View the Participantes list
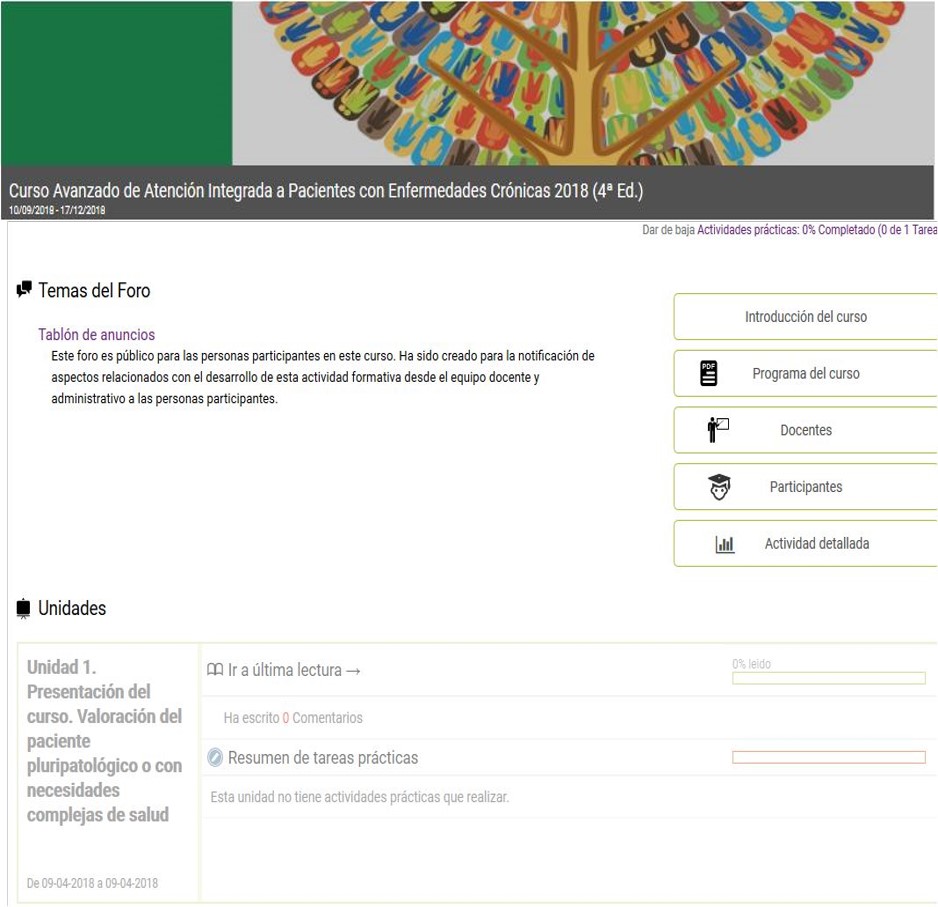Viewport: 938px width, 907px height. pyautogui.click(x=805, y=486)
